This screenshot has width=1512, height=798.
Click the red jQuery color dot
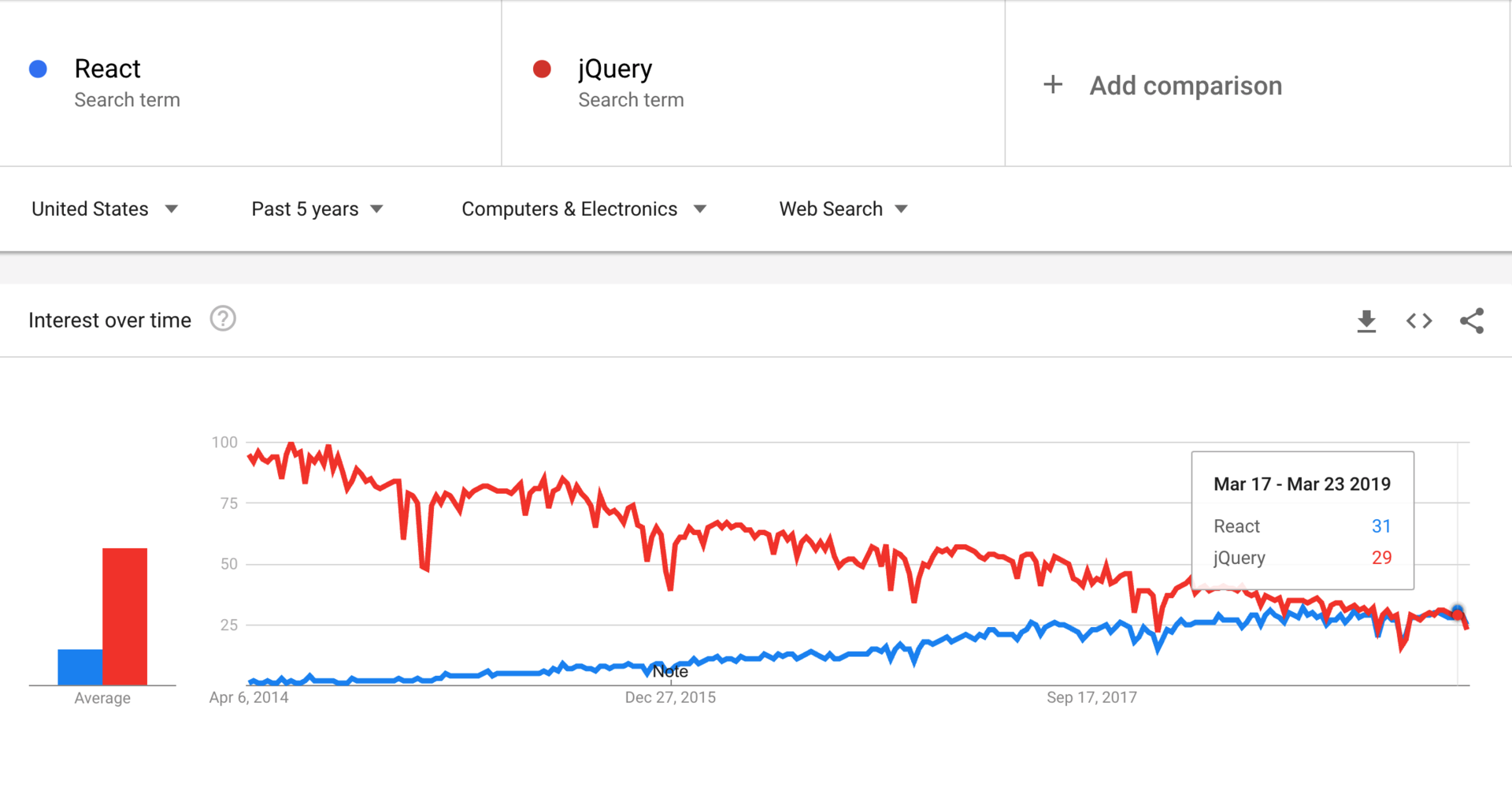pos(542,69)
